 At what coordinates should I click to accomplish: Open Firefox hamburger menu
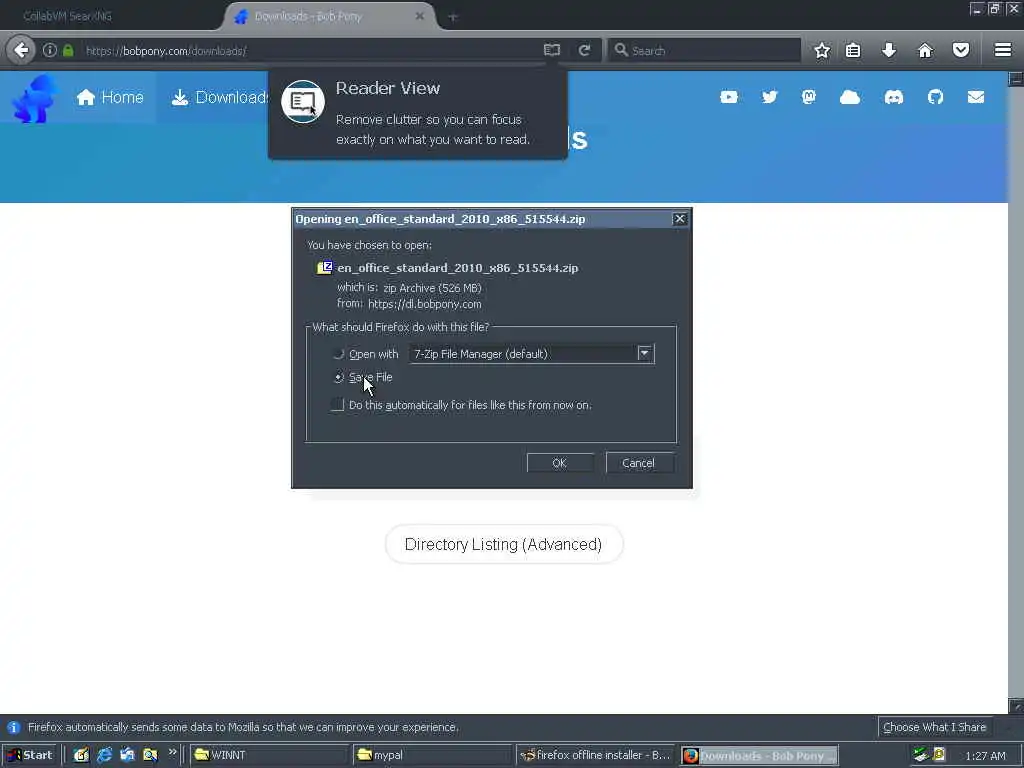tap(1003, 50)
